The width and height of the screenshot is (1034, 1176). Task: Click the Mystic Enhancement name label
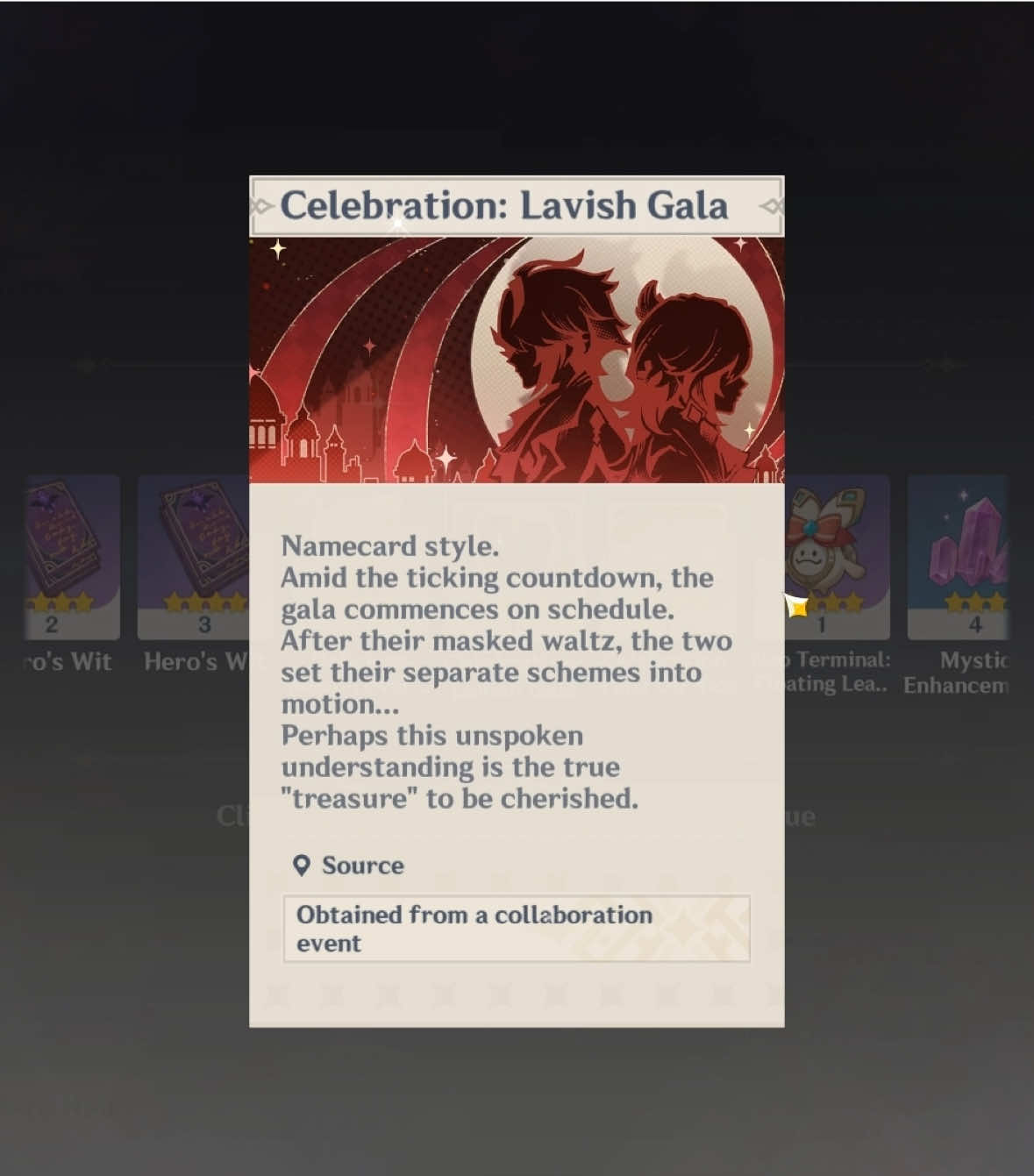pos(958,673)
